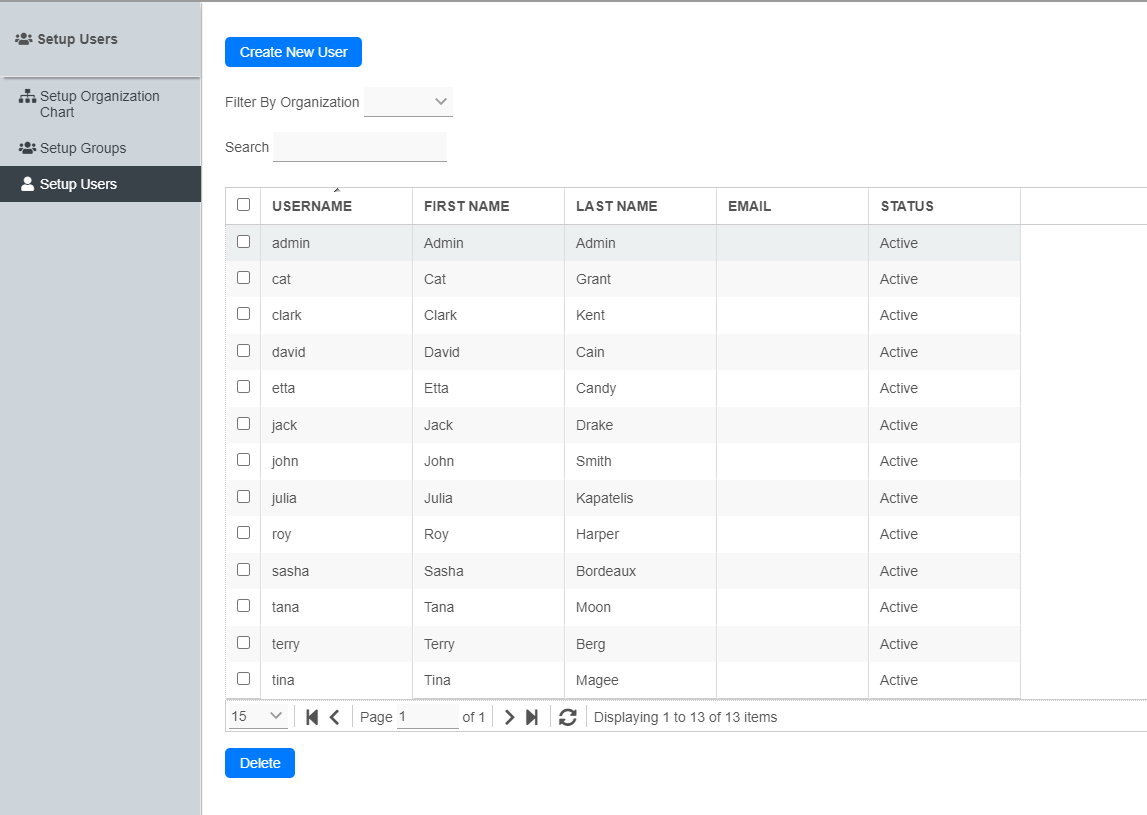The height and width of the screenshot is (815, 1147).
Task: Click the Setup Groups icon in sidebar
Action: pyautogui.click(x=27, y=148)
